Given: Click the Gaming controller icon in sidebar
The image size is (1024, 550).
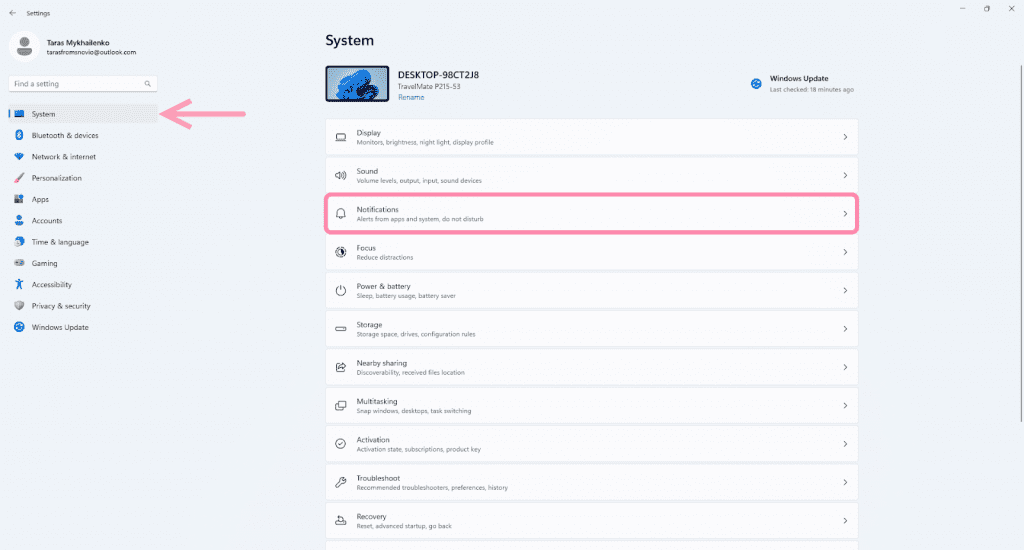Looking at the screenshot, I should pos(19,263).
